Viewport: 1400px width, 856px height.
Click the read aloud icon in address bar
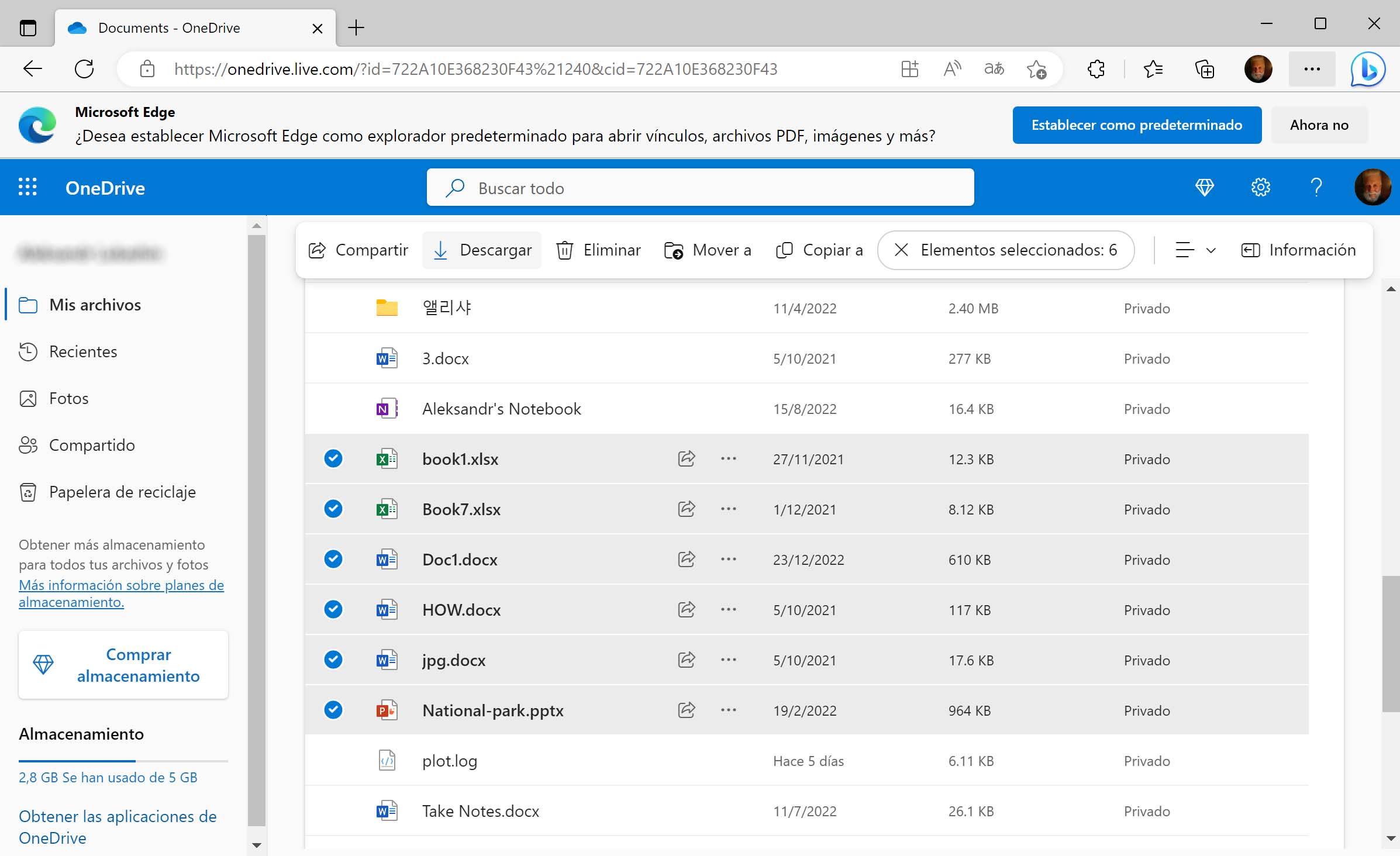(x=952, y=69)
